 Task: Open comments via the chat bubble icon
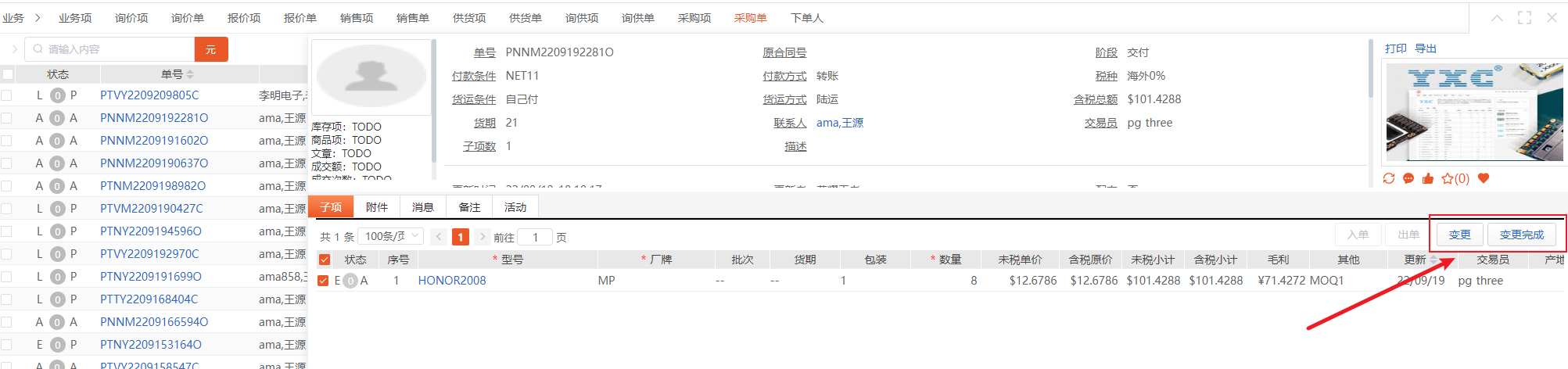(x=1408, y=178)
